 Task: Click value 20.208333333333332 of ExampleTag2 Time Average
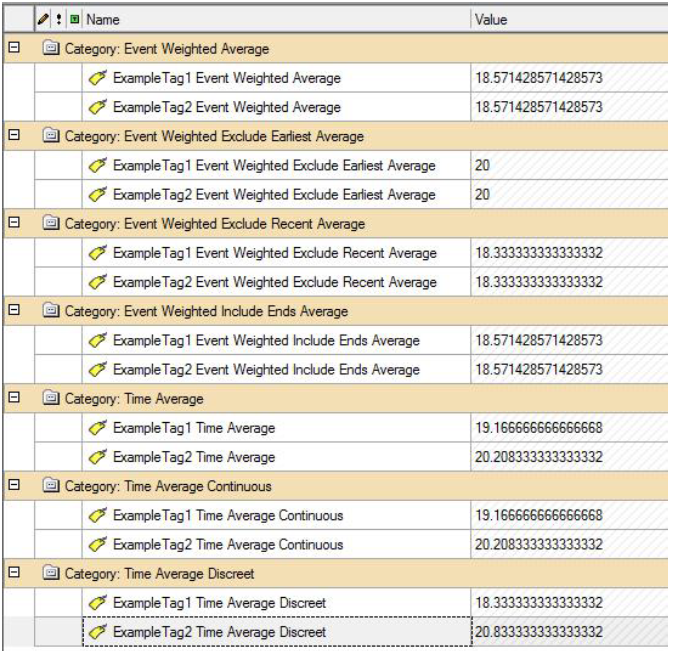tap(539, 457)
